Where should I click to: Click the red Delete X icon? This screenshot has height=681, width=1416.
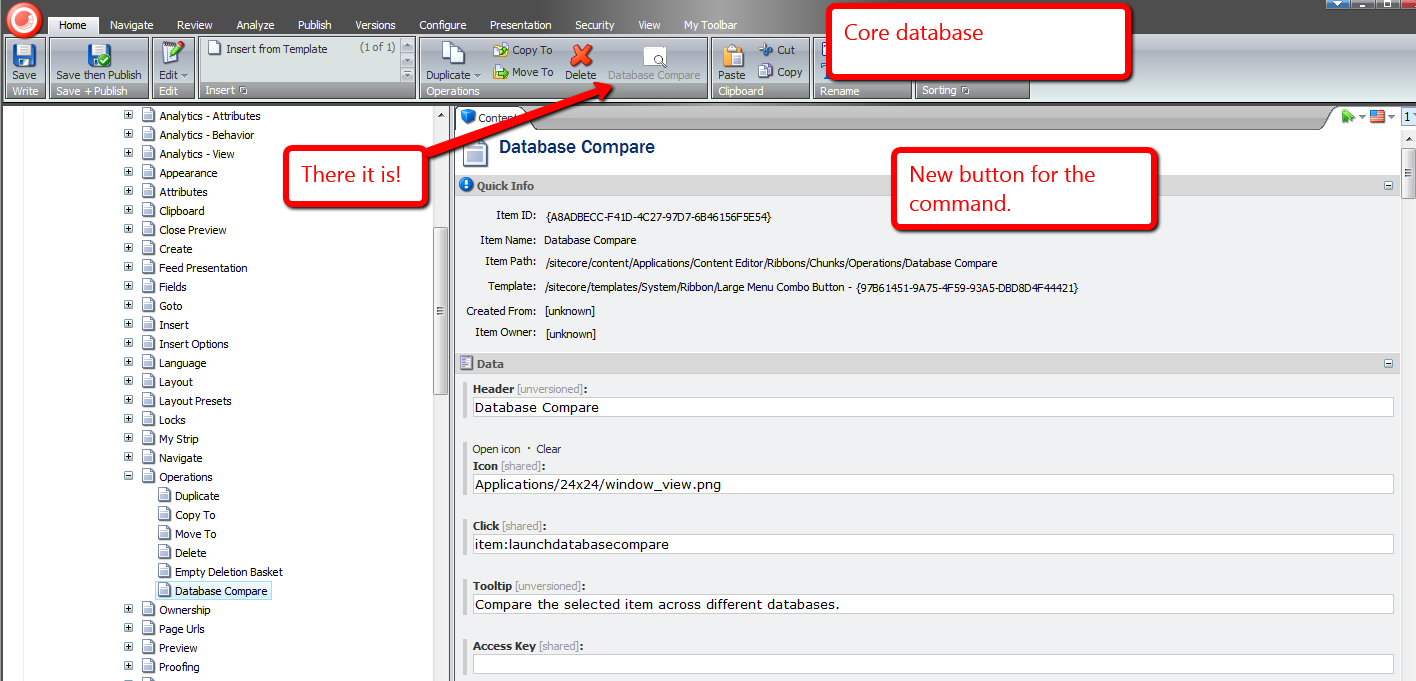580,56
